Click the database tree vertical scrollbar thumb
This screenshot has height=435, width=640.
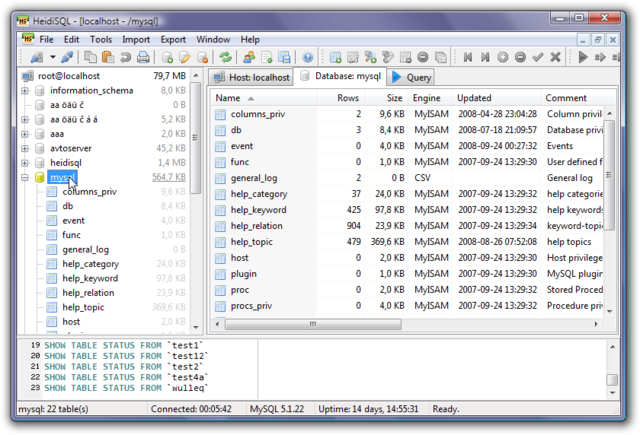(x=196, y=138)
